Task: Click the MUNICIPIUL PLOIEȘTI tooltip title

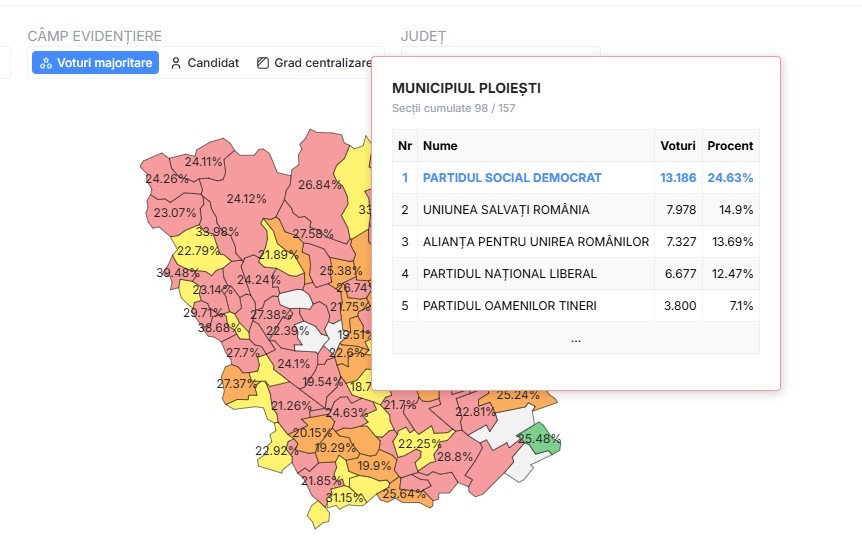Action: pos(466,88)
